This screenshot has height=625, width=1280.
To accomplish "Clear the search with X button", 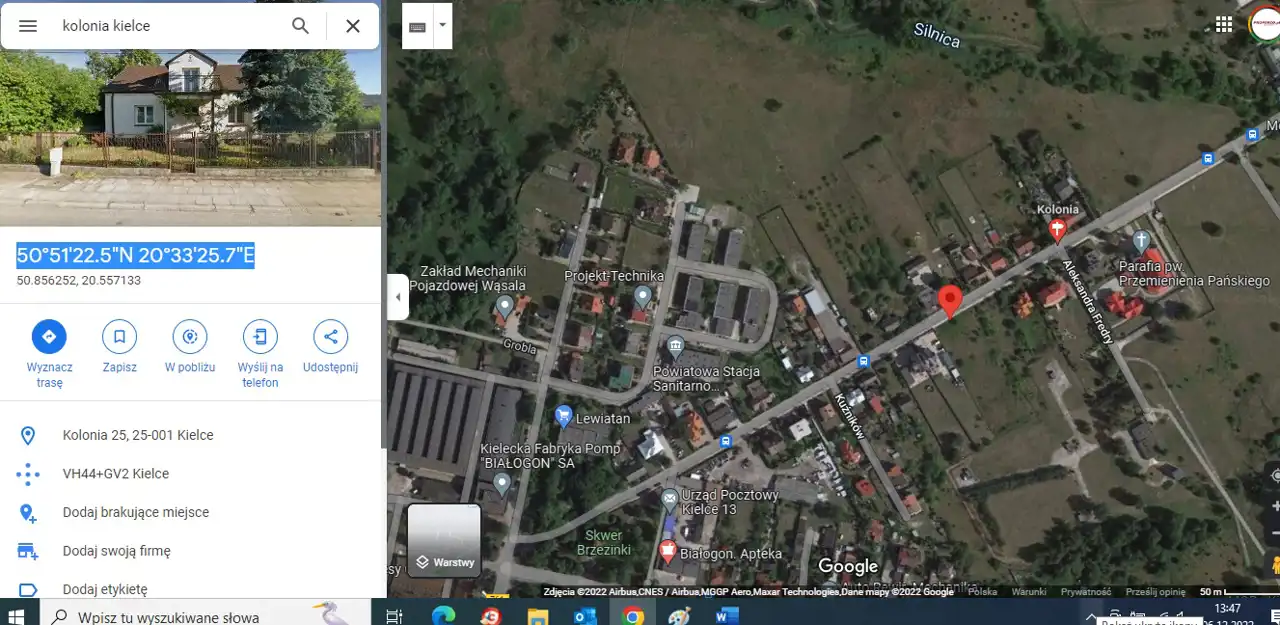I will [353, 26].
